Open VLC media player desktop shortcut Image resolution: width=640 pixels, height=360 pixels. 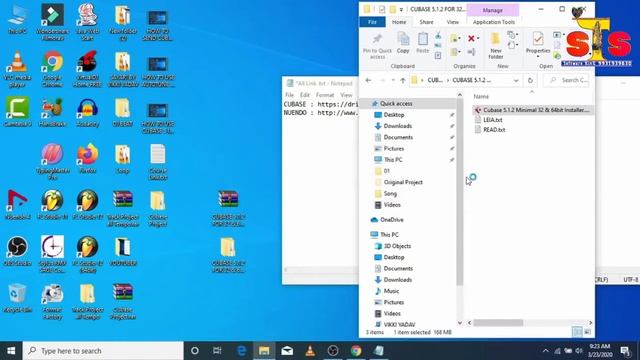pos(17,69)
